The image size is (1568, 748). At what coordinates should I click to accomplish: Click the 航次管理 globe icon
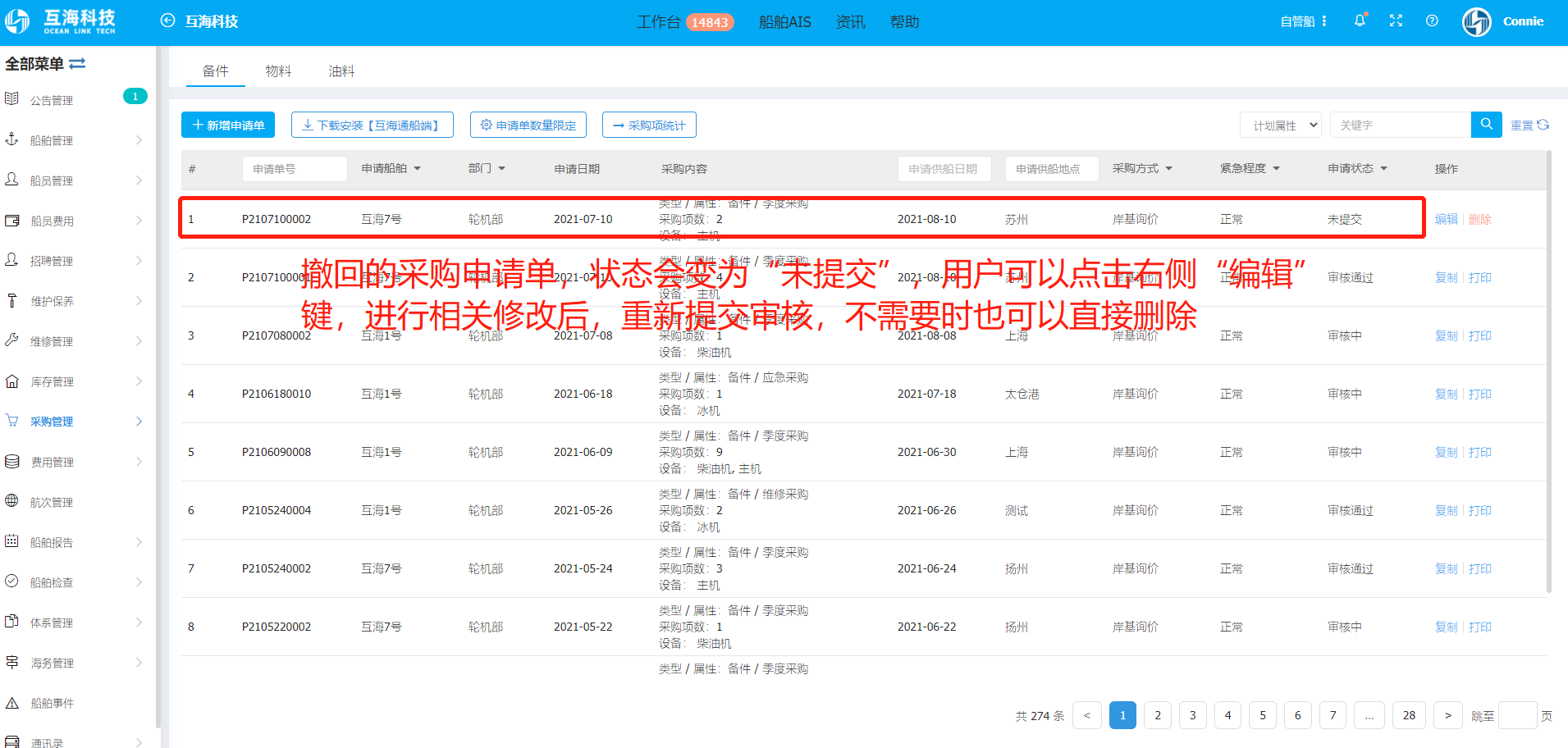click(x=12, y=501)
